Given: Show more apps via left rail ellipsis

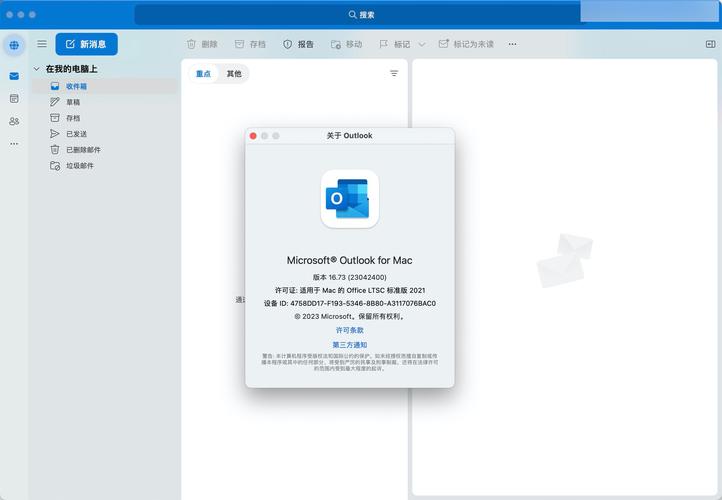Looking at the screenshot, I should click(x=14, y=143).
